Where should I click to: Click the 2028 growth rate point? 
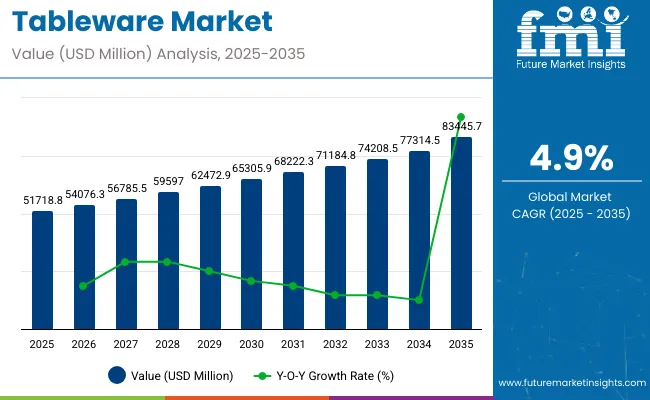167,262
